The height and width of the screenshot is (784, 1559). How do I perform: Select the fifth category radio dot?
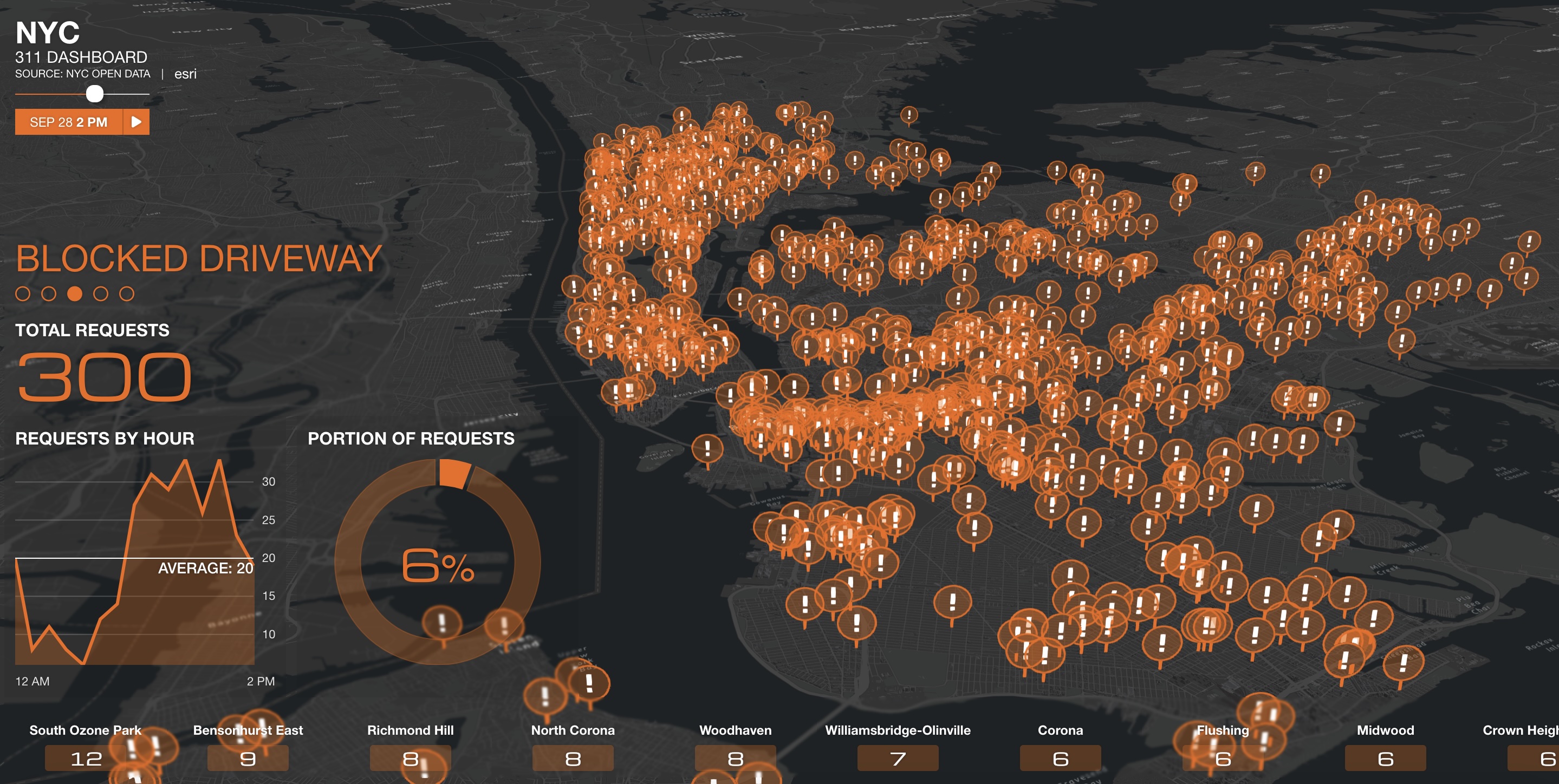pyautogui.click(x=127, y=294)
